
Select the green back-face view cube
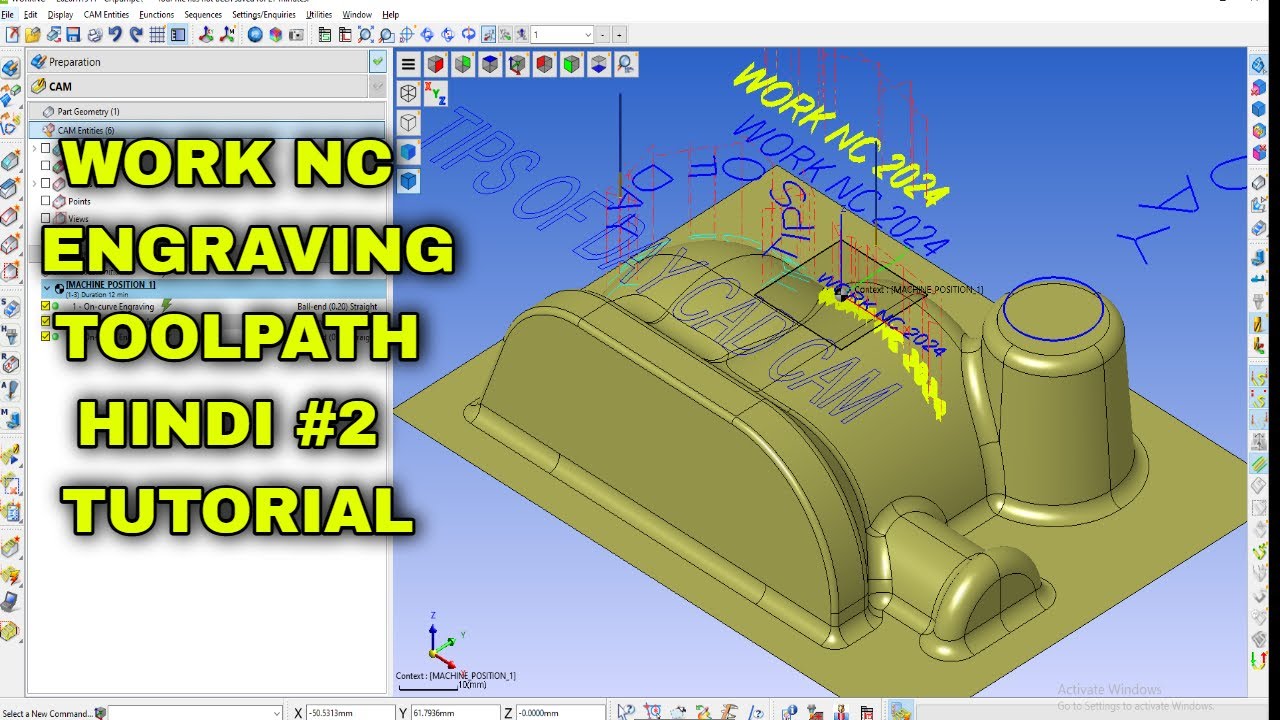(462, 65)
